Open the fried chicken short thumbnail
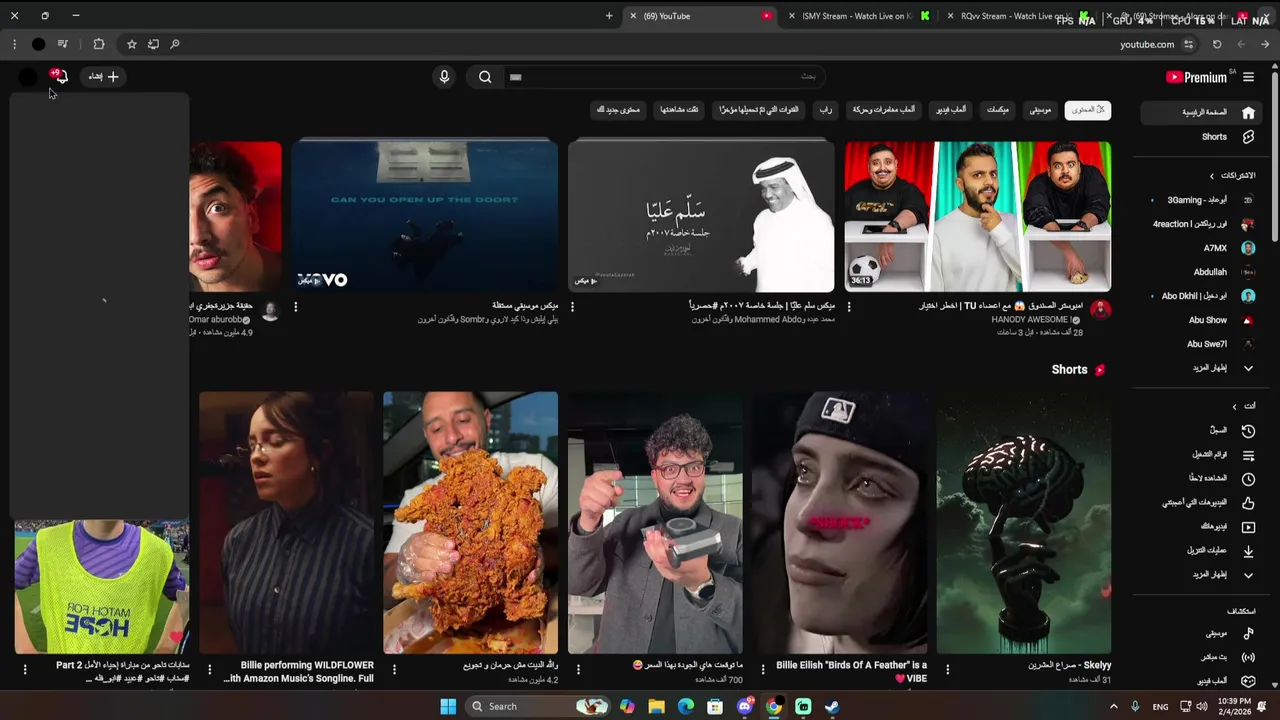This screenshot has height=720, width=1280. point(470,523)
